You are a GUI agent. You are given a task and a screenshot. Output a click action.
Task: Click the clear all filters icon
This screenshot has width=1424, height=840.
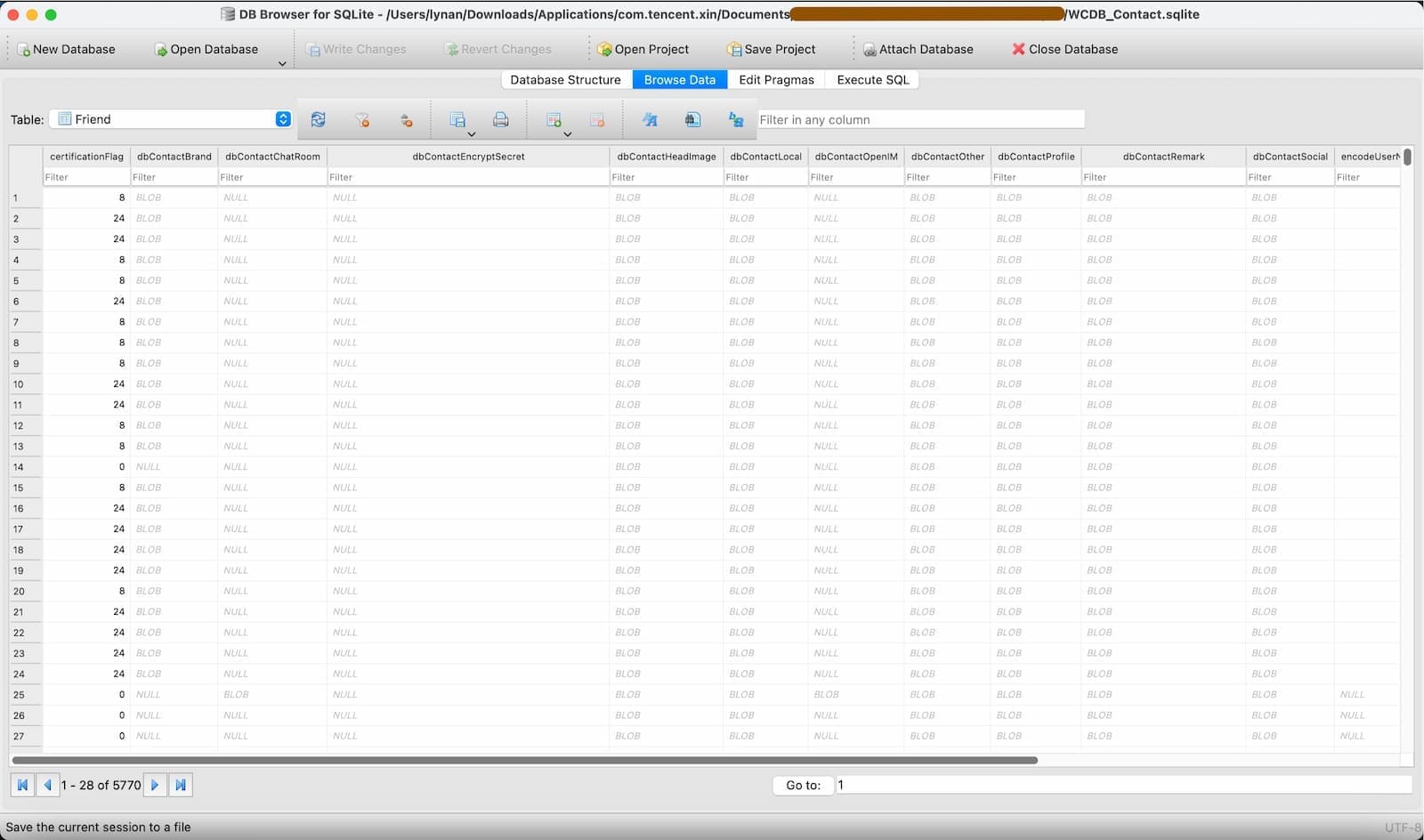pos(362,119)
